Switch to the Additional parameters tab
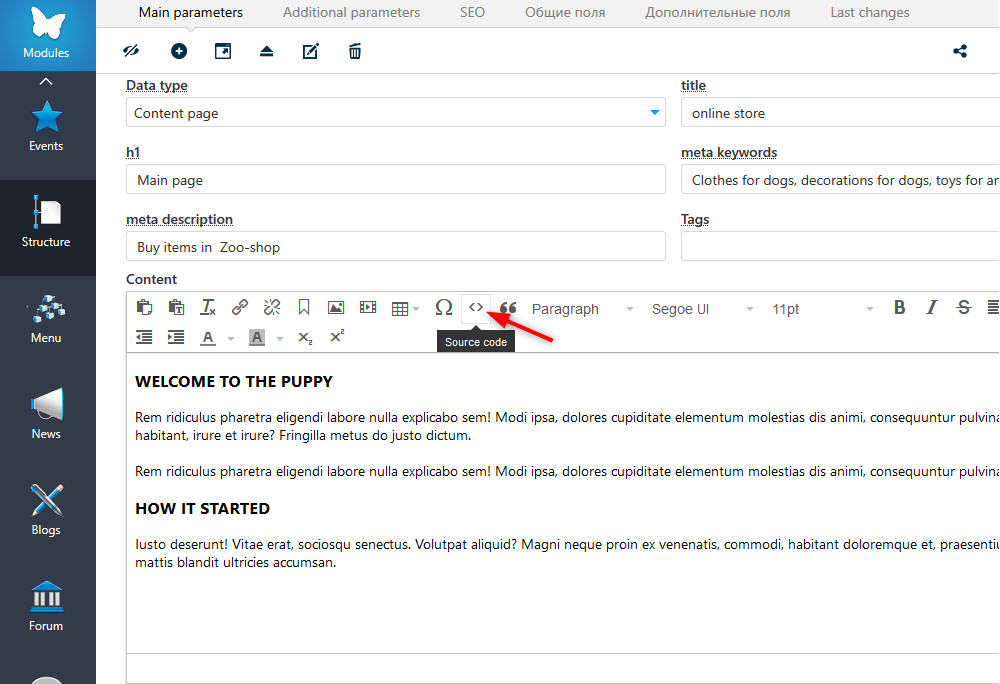 [351, 13]
